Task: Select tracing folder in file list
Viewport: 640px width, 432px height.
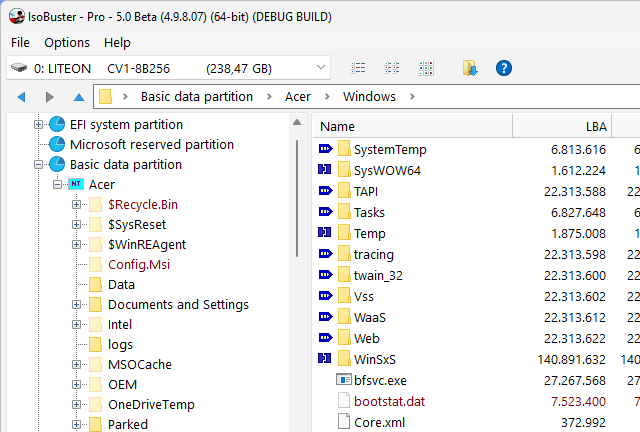Action: [373, 255]
